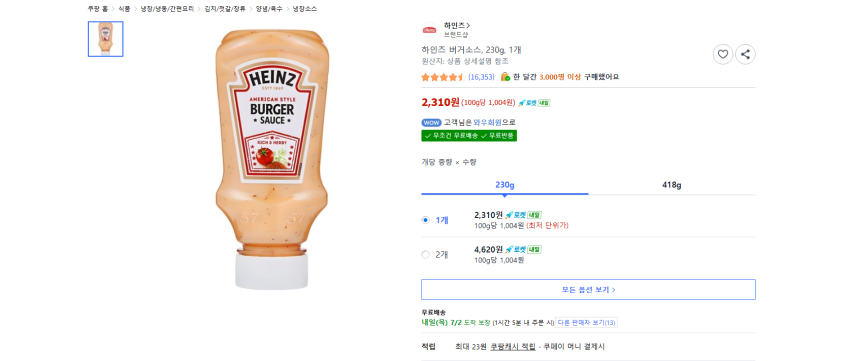Click 다른 판매자 보기(13) button
This screenshot has height=361, width=850.
pos(587,323)
